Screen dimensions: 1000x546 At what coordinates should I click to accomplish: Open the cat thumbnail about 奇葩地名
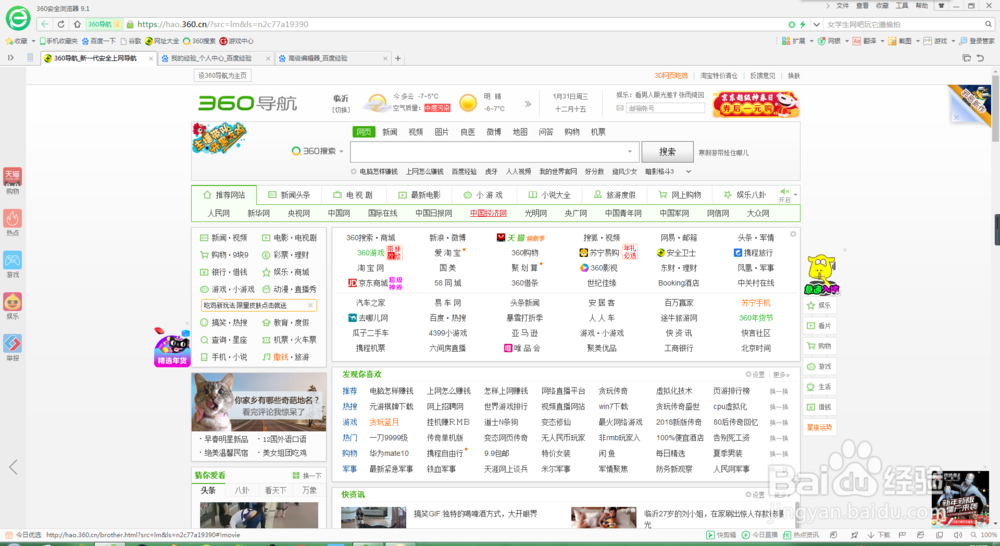pos(259,402)
